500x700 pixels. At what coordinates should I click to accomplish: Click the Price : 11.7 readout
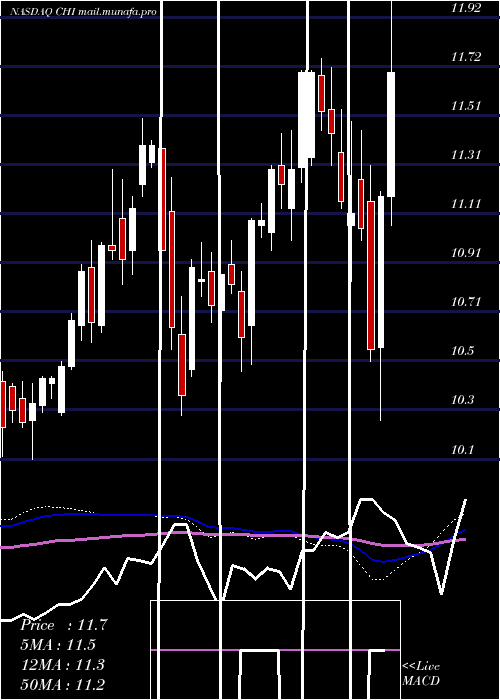pos(63,625)
